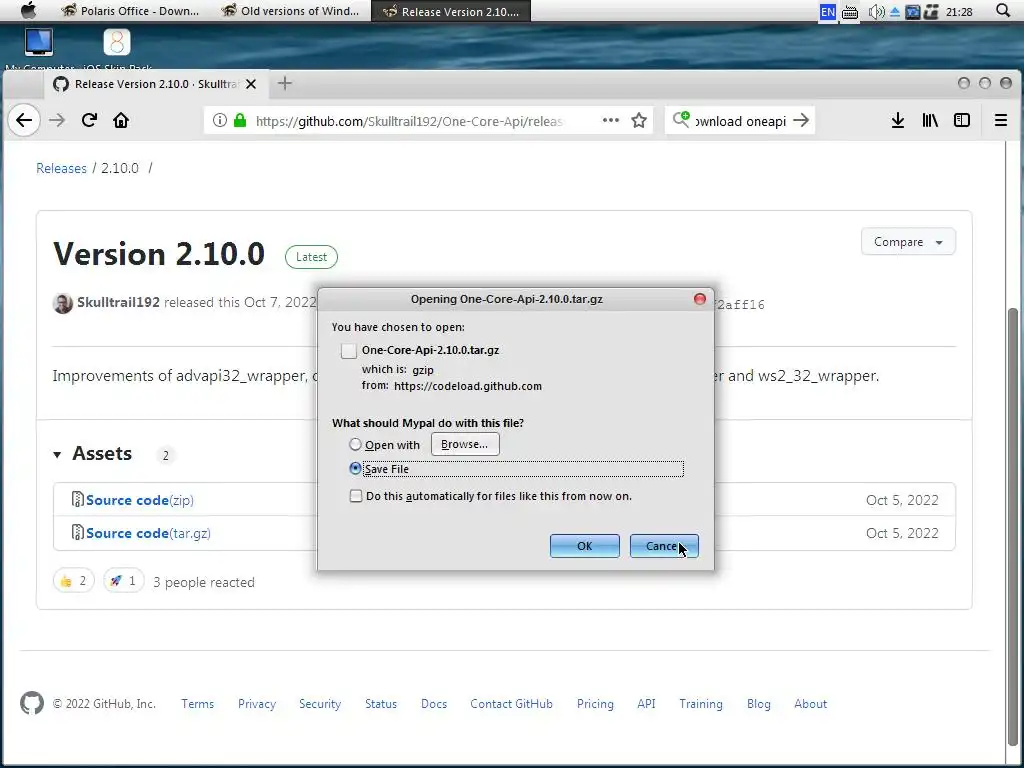Open the Docs footer link

pyautogui.click(x=434, y=703)
